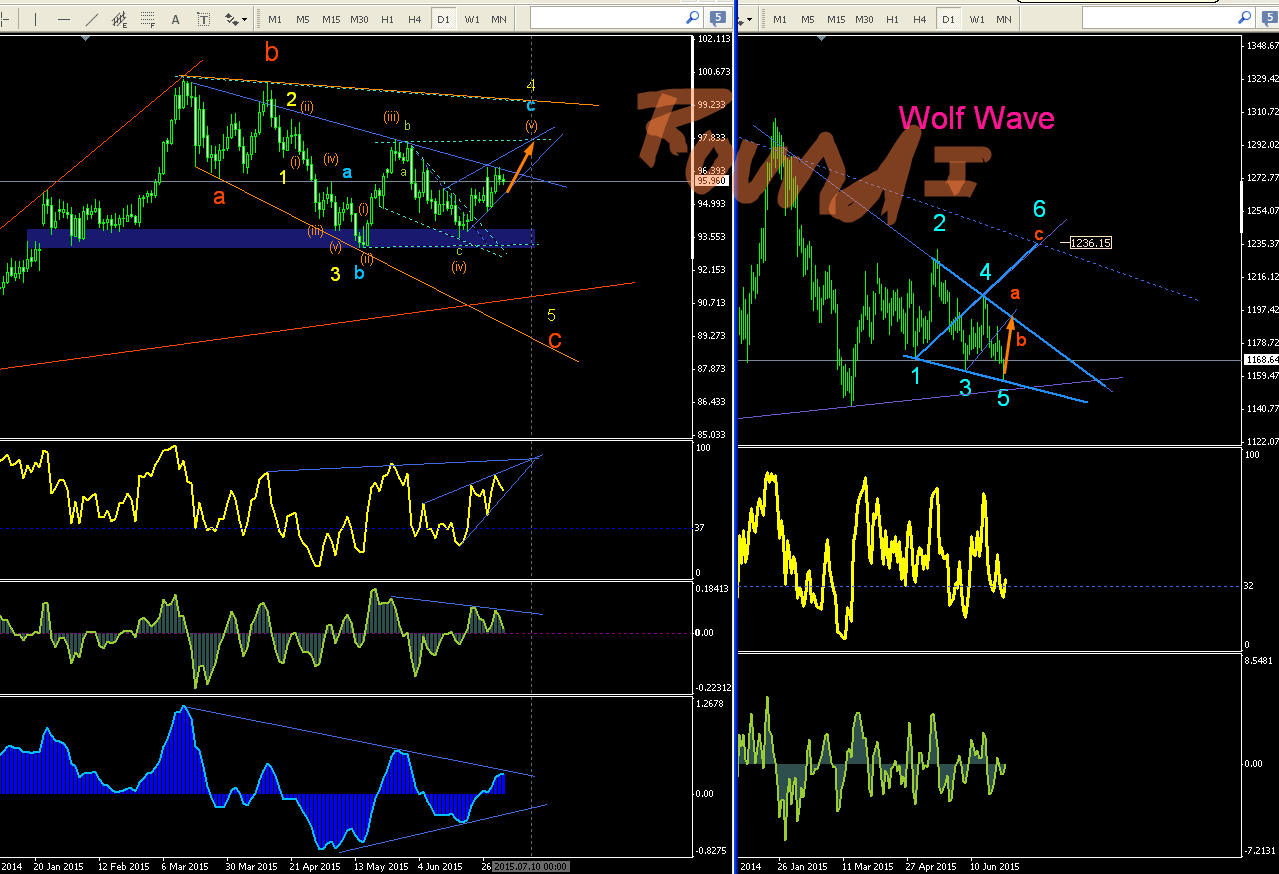Image resolution: width=1279 pixels, height=874 pixels.
Task: Click the left search magnifier icon
Action: 692,18
